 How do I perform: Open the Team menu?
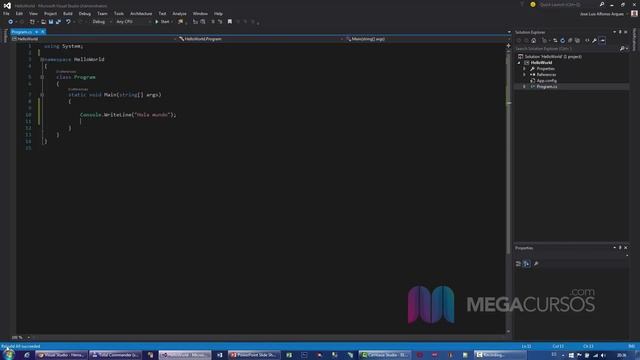[102, 13]
